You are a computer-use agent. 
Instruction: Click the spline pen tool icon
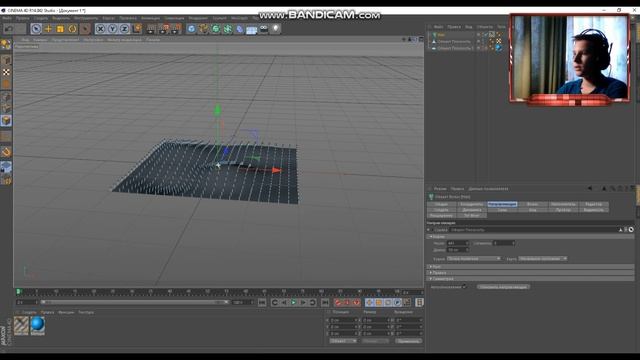204,29
